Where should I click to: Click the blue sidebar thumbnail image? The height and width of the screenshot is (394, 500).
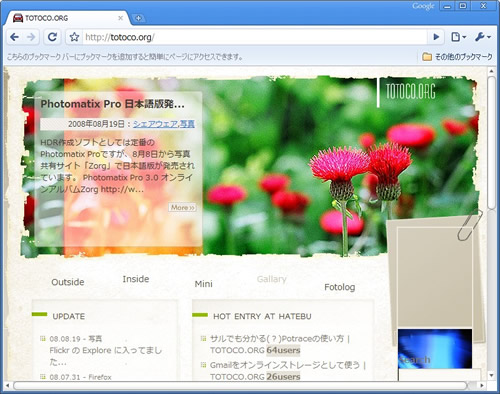pyautogui.click(x=435, y=349)
